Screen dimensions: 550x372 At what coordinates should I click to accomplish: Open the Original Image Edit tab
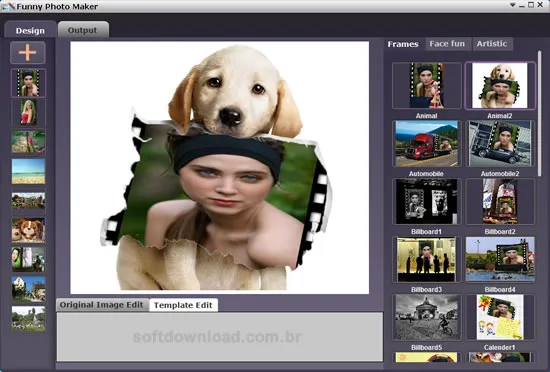tap(101, 305)
